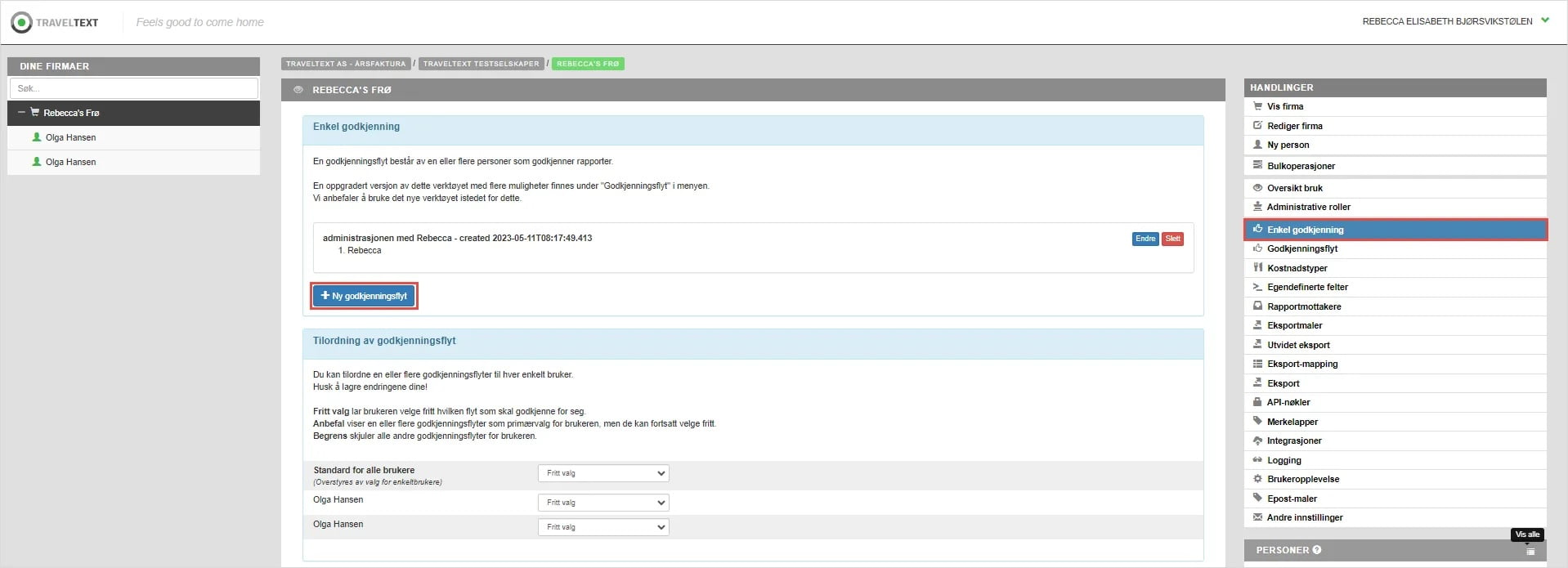Click the pencil icon for Rediger firma
Viewport: 1568px width, 568px height.
[1257, 126]
